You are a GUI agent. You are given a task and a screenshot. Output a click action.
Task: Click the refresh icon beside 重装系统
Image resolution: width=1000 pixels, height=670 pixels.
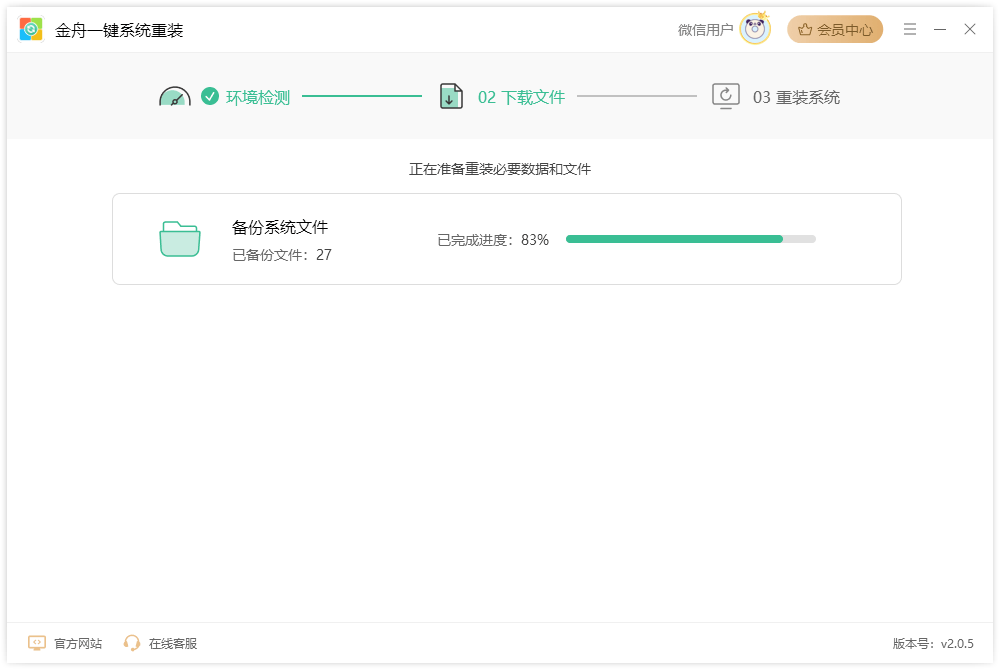coord(724,96)
